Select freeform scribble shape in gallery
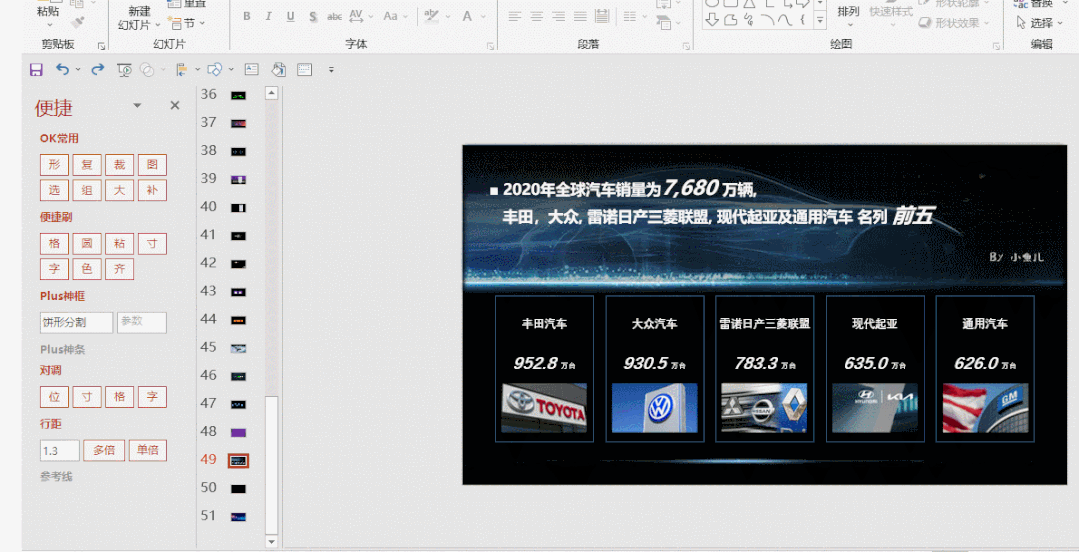 coord(749,20)
